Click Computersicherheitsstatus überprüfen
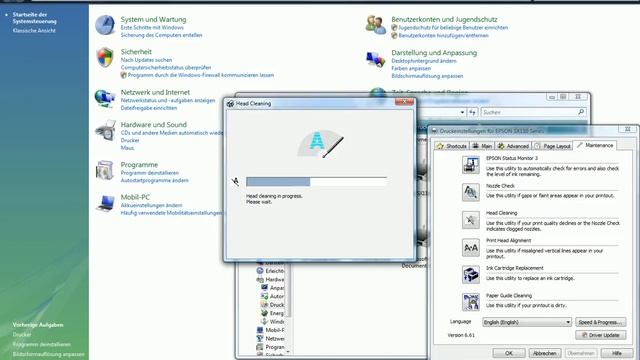Image resolution: width=640 pixels, height=360 pixels. (166, 68)
